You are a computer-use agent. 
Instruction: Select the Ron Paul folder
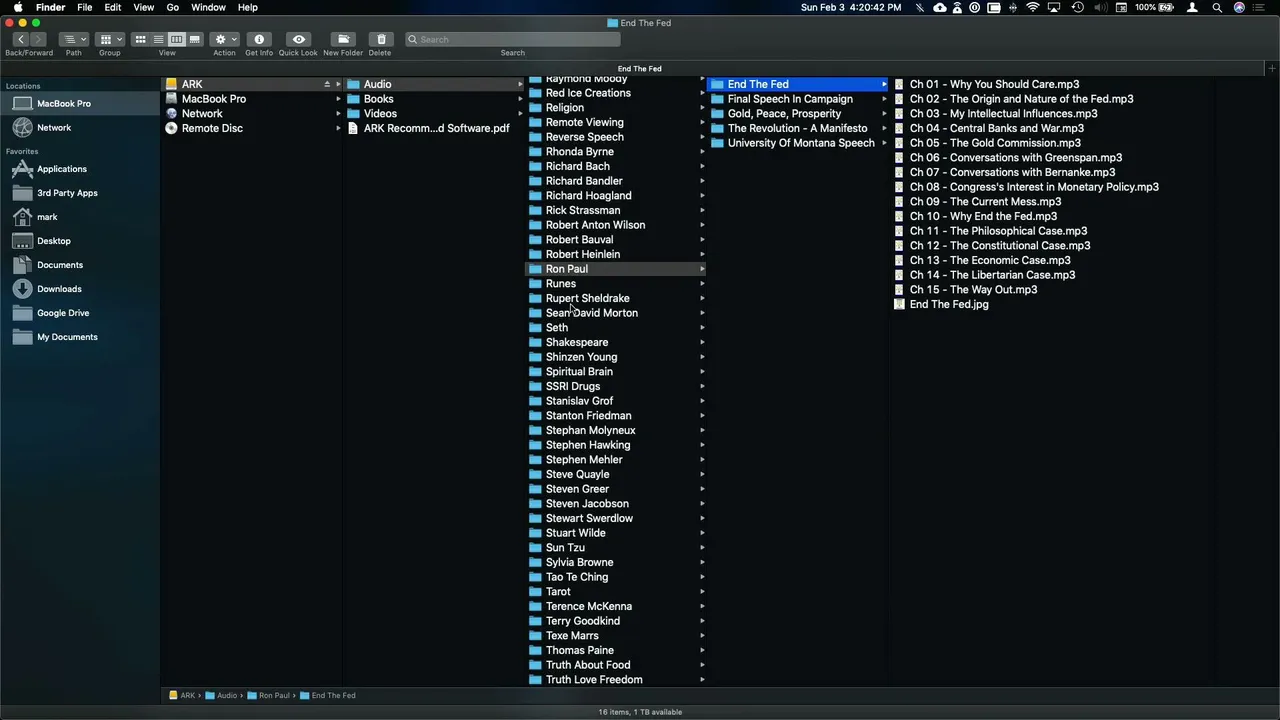click(x=616, y=269)
